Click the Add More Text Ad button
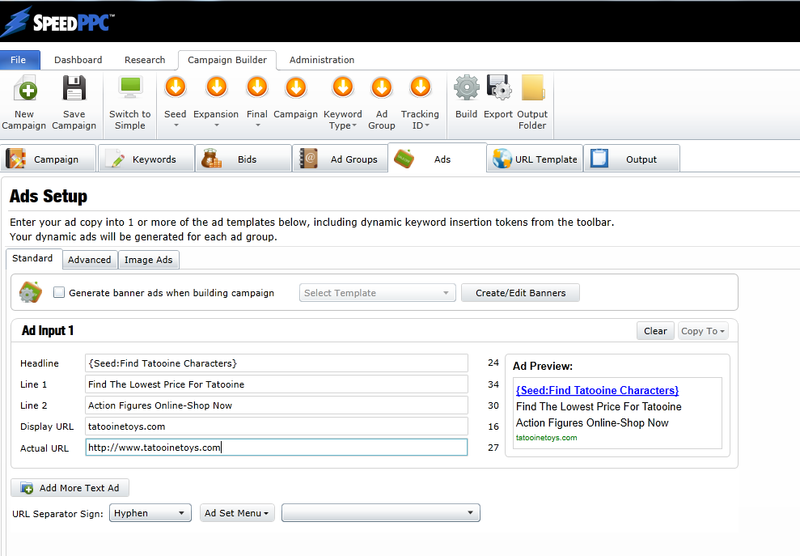The width and height of the screenshot is (800, 556). [70, 488]
